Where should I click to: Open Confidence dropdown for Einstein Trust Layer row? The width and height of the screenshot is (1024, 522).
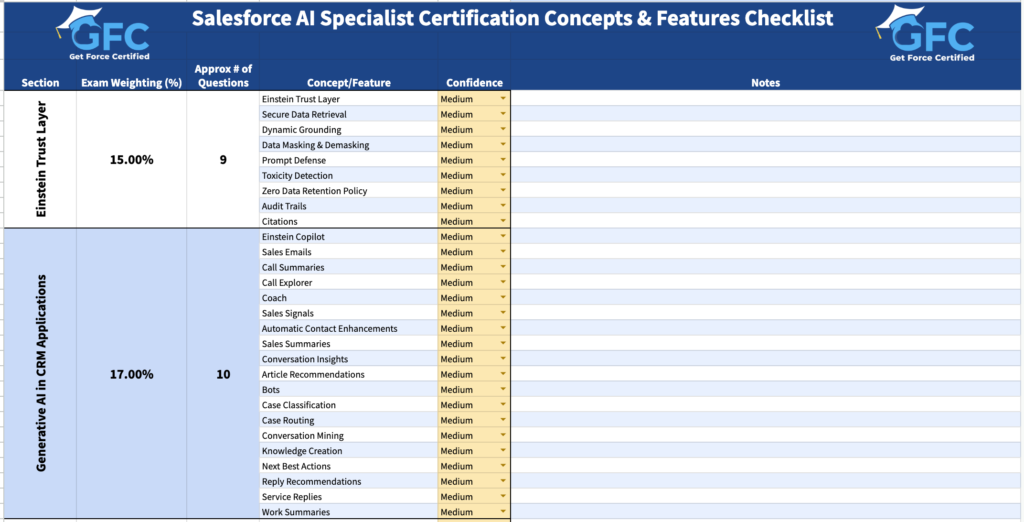pyautogui.click(x=503, y=99)
